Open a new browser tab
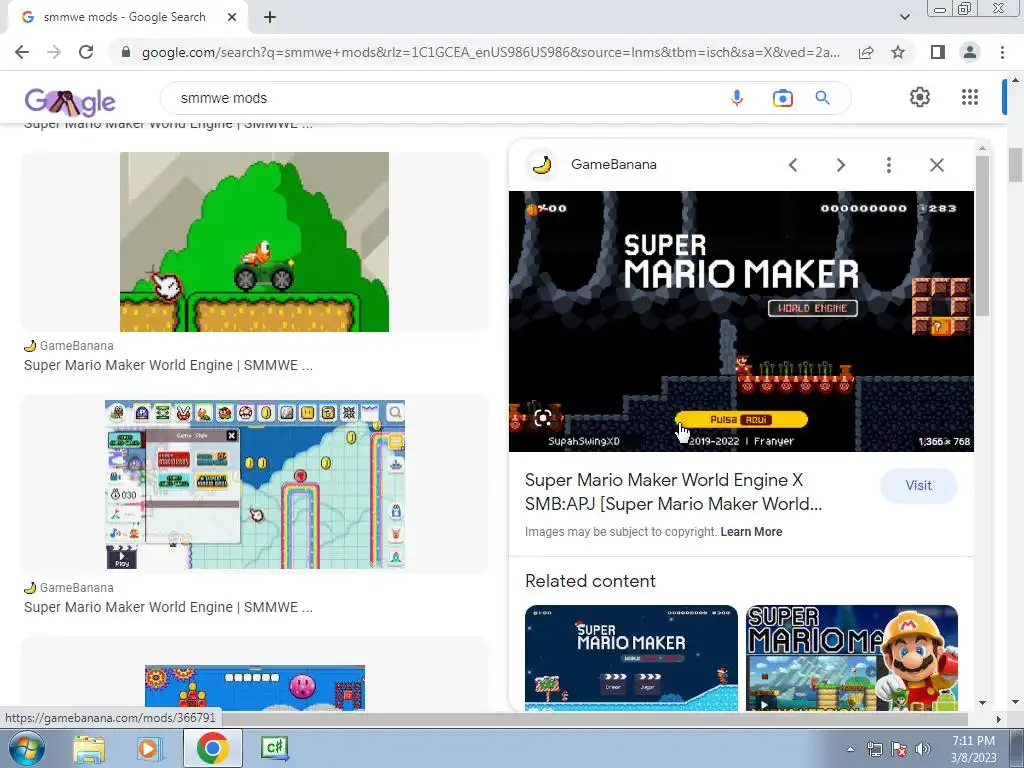Image resolution: width=1024 pixels, height=768 pixels. (x=270, y=17)
